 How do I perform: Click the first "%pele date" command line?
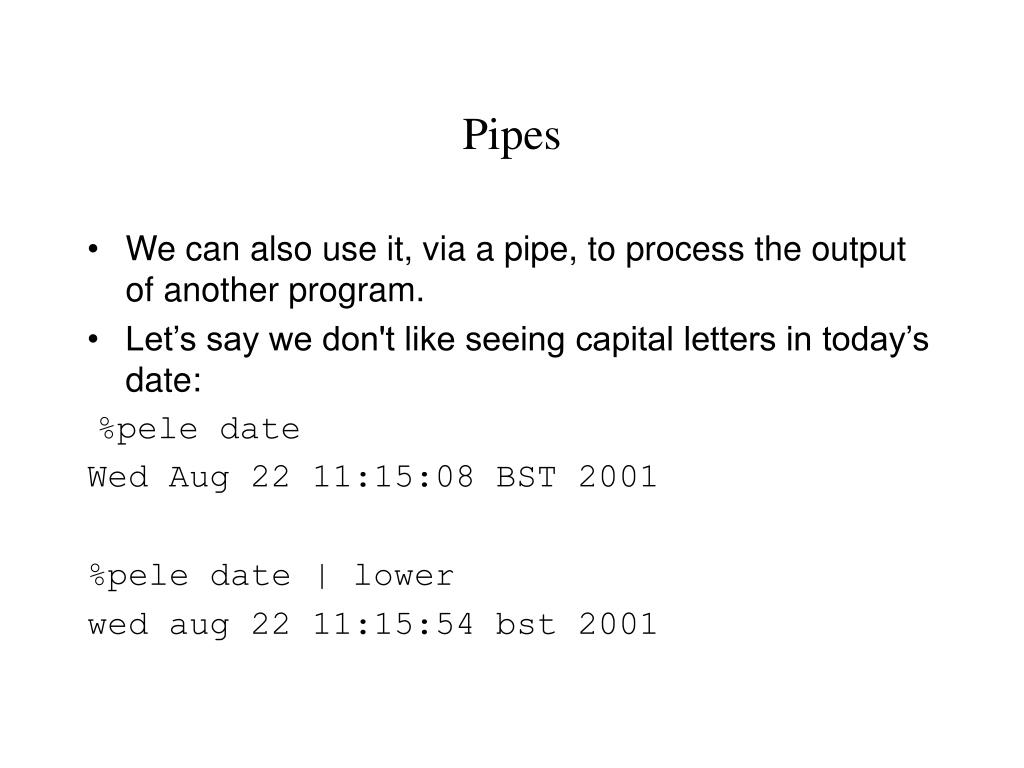pos(200,430)
